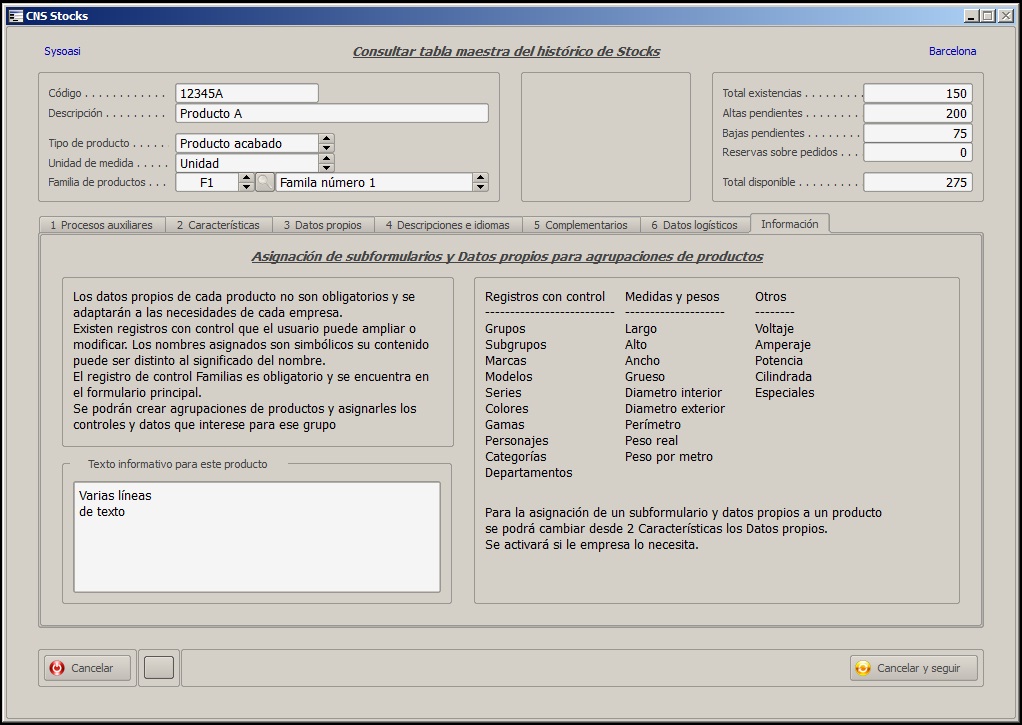Click the Barcelona label
The width and height of the screenshot is (1022, 725).
[952, 51]
